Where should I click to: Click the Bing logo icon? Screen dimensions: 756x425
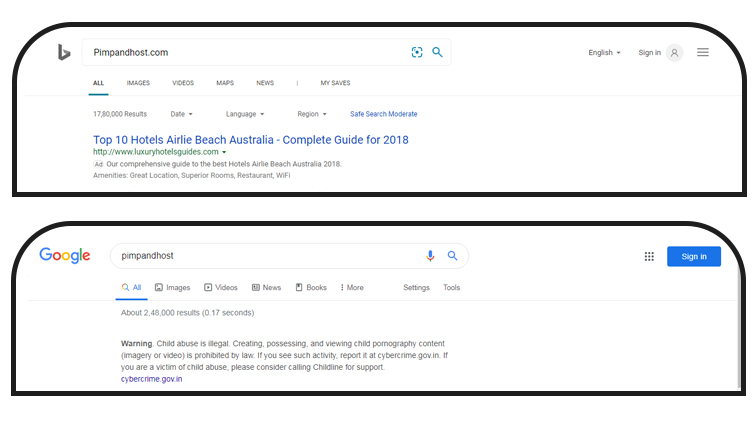[x=64, y=52]
